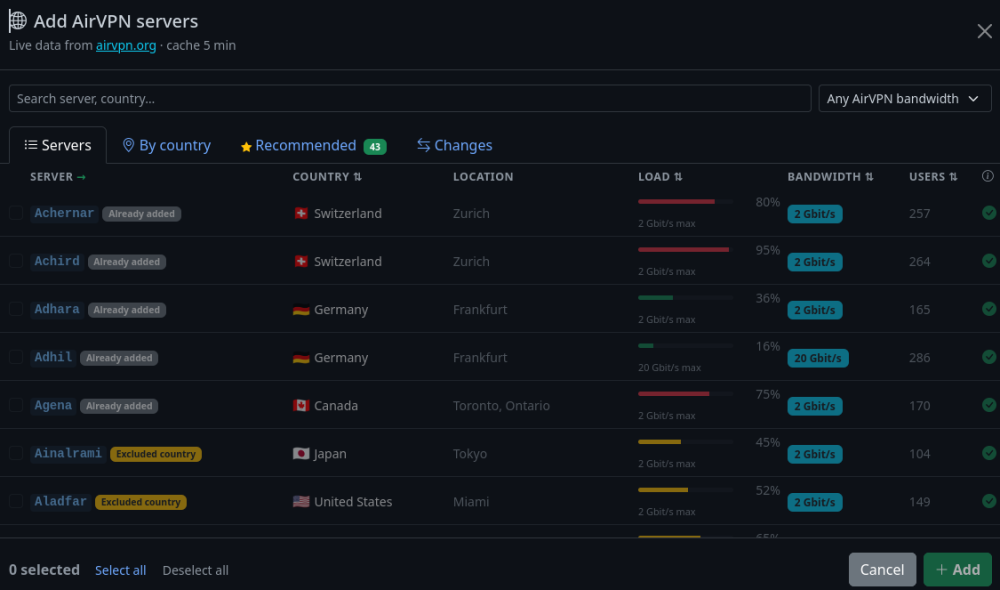
Task: Tick the checkbox for Adhara
Action: tap(16, 309)
